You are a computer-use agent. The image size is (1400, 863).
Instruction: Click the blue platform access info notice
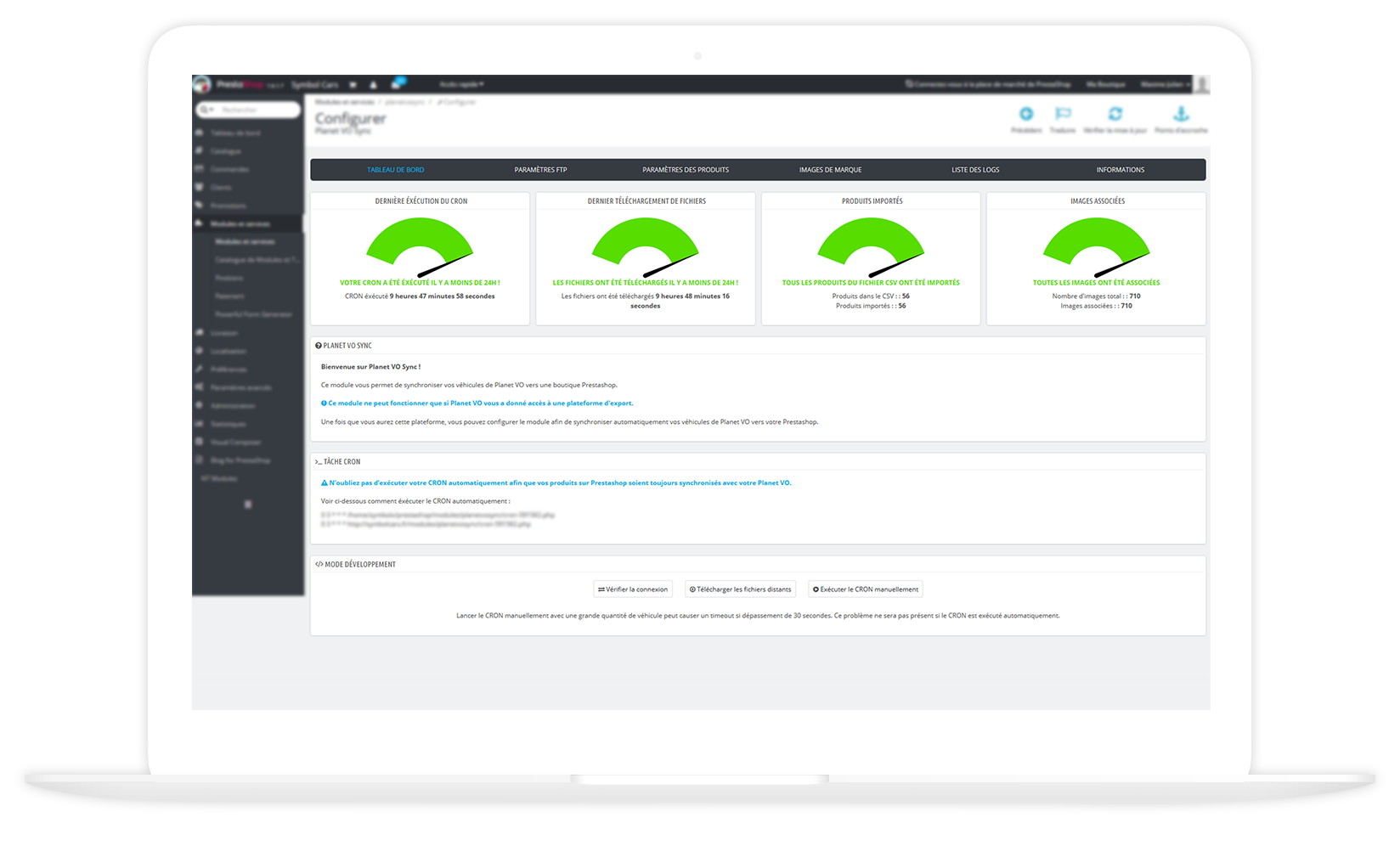click(477, 403)
